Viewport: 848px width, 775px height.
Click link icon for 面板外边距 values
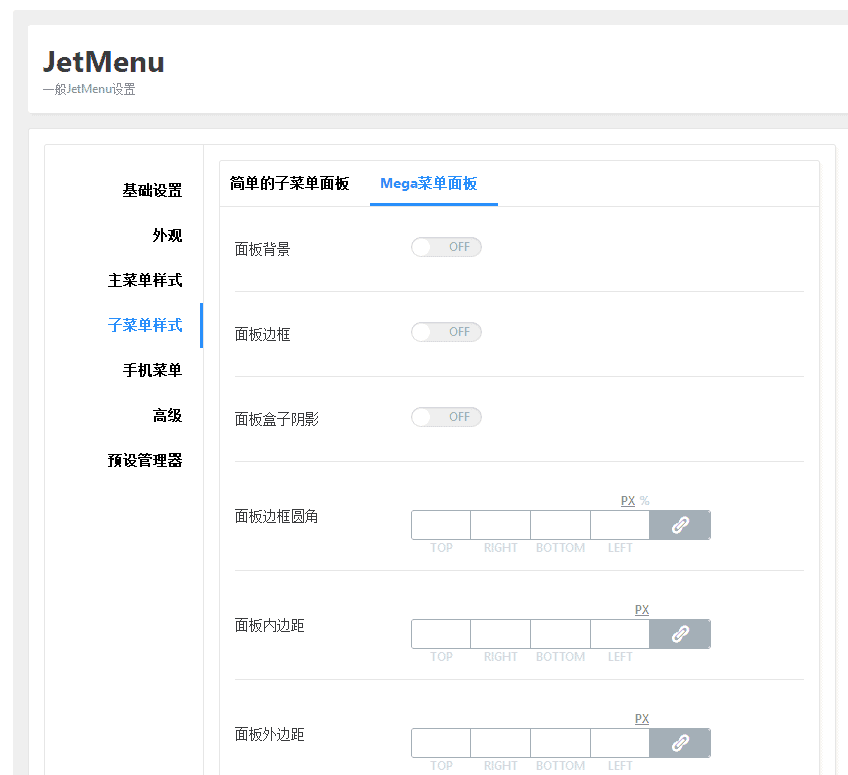[x=680, y=743]
